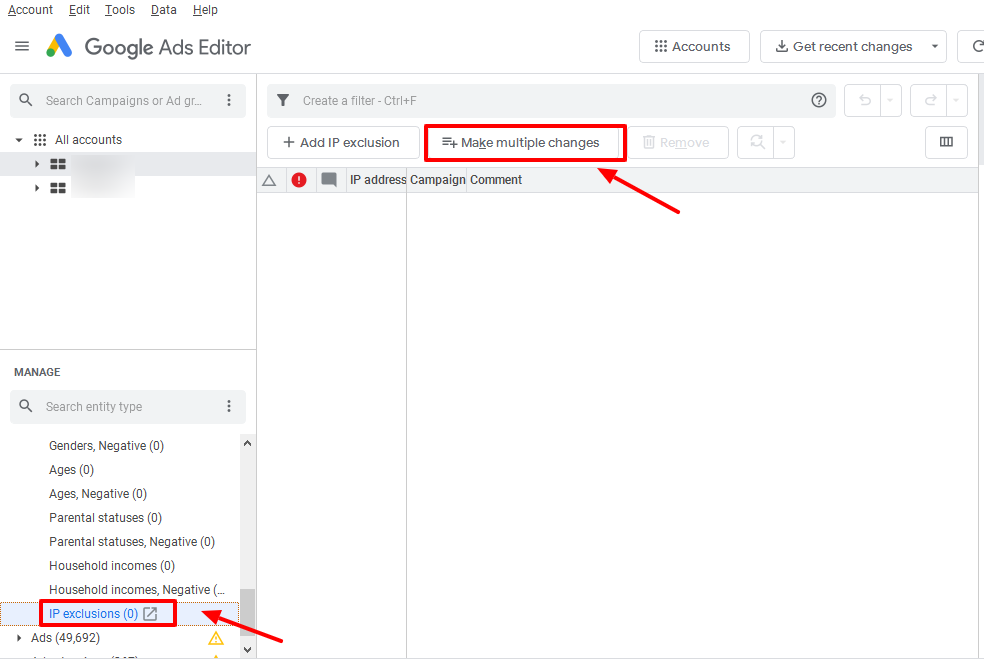This screenshot has width=984, height=659.
Task: Open the redo history dropdown arrow
Action: click(x=956, y=100)
